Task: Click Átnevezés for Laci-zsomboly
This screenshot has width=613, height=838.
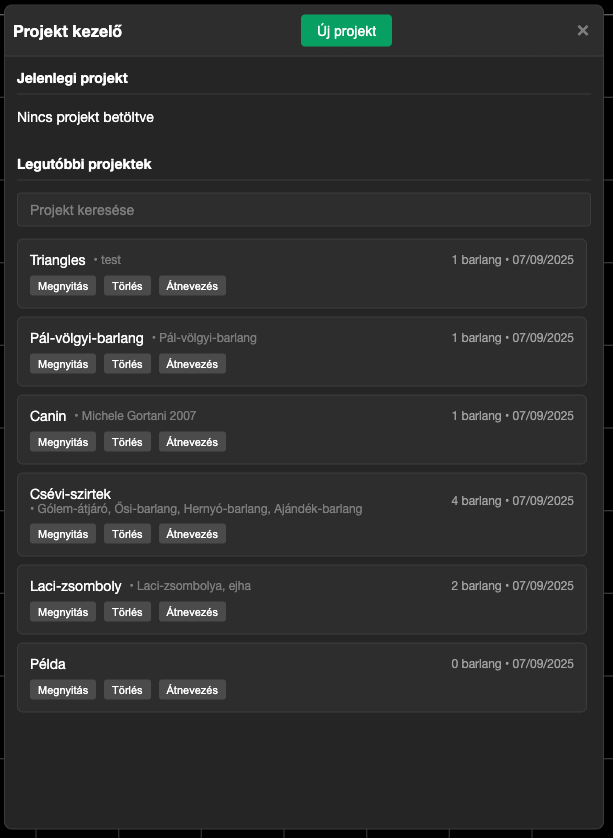Action: (x=192, y=612)
